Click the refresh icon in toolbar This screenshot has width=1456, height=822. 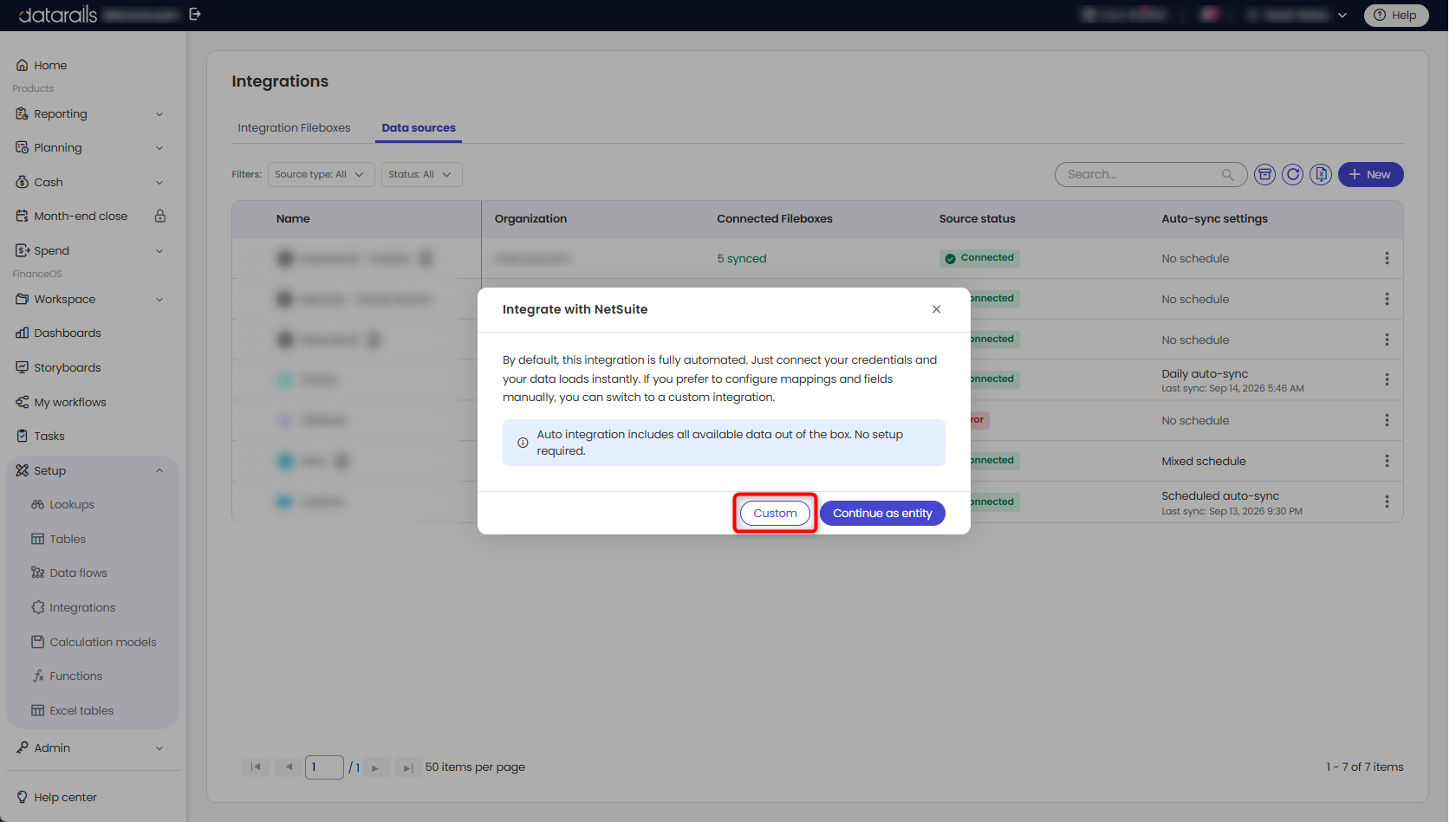point(1292,174)
